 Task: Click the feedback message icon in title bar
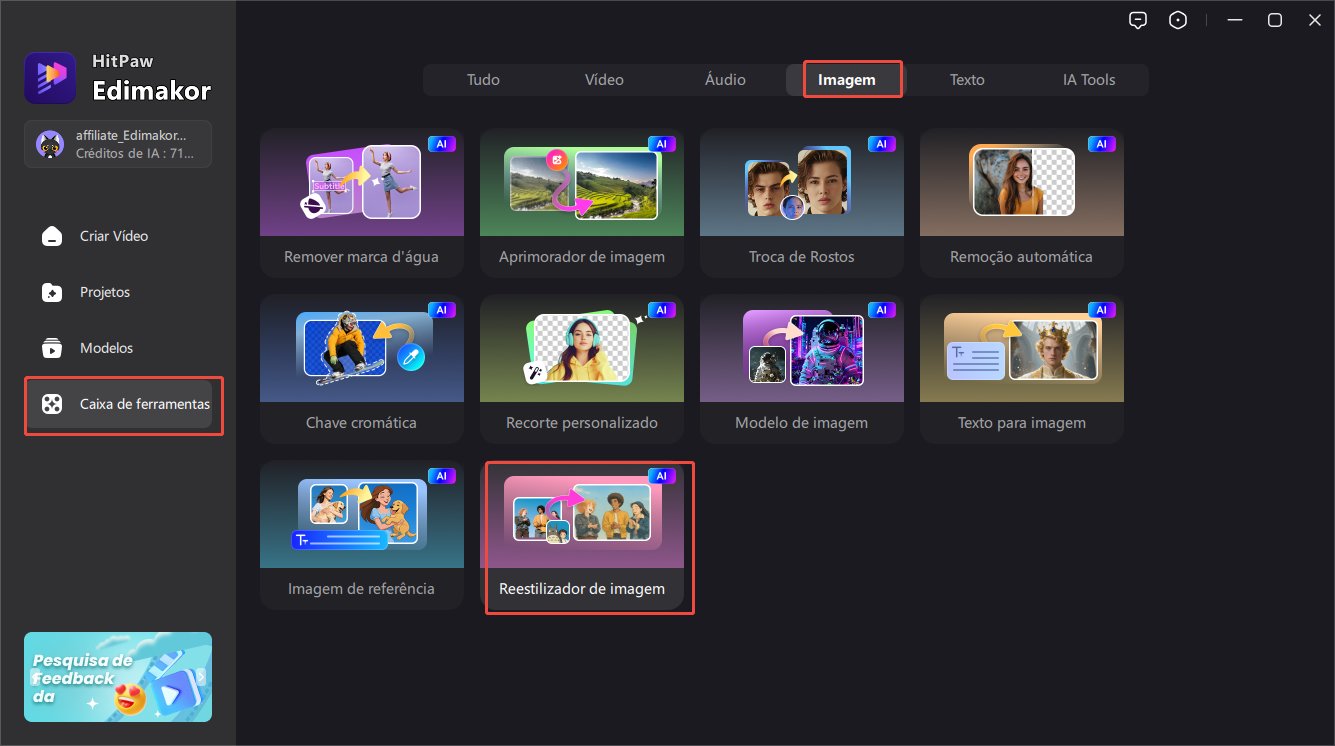coord(1137,20)
